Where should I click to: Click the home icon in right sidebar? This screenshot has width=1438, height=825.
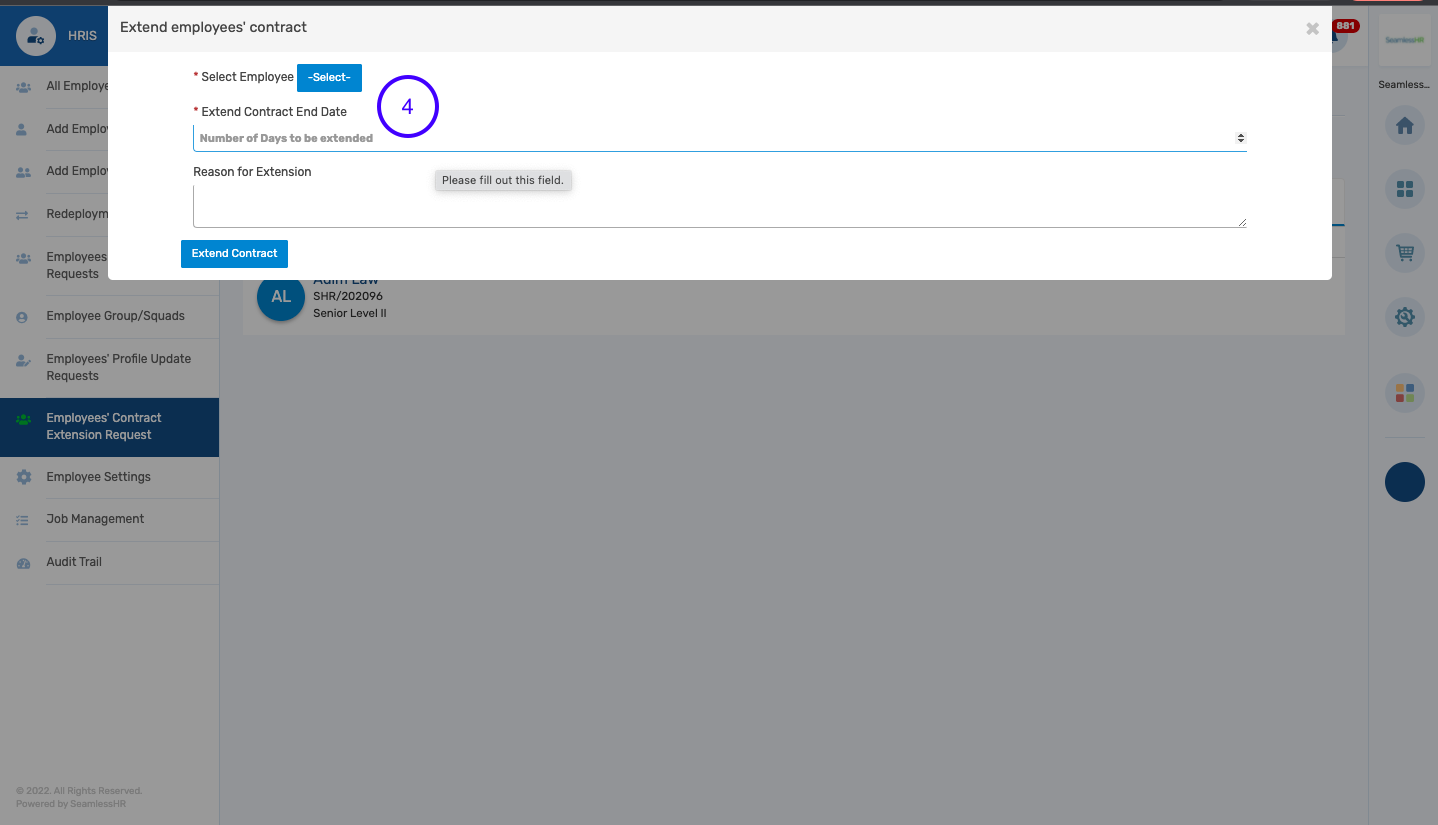1404,126
